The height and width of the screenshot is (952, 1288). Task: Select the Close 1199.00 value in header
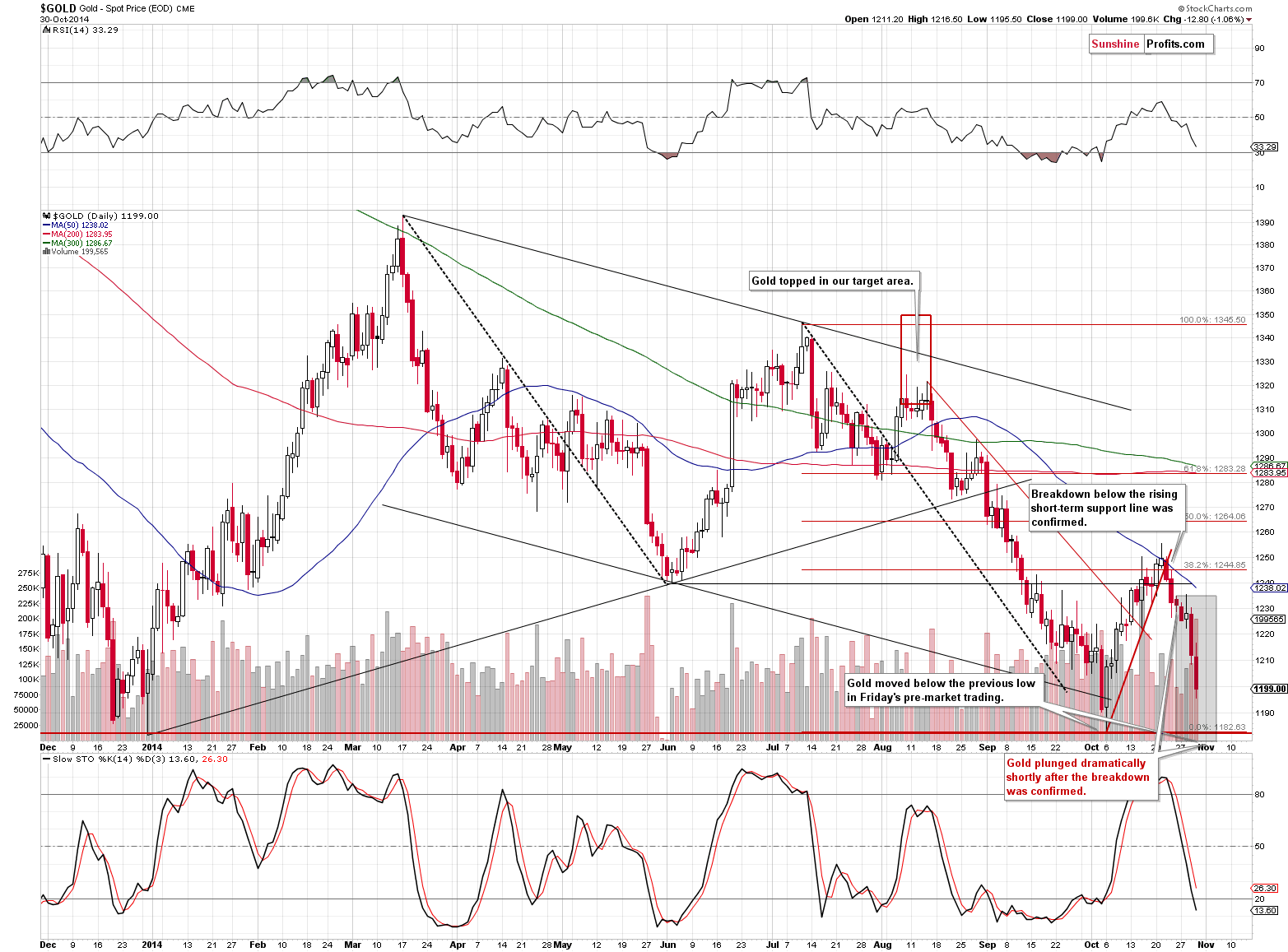click(1058, 19)
